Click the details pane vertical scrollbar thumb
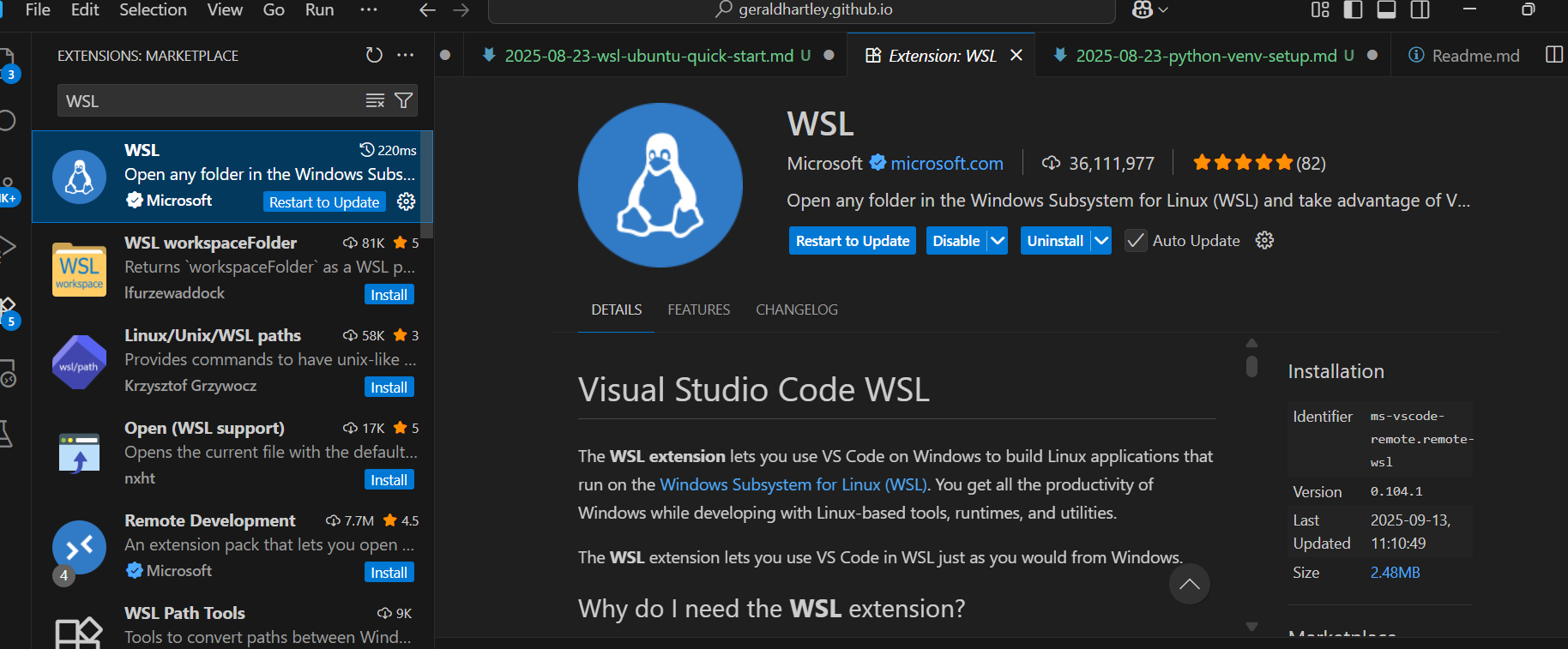The width and height of the screenshot is (1568, 649). (1251, 366)
